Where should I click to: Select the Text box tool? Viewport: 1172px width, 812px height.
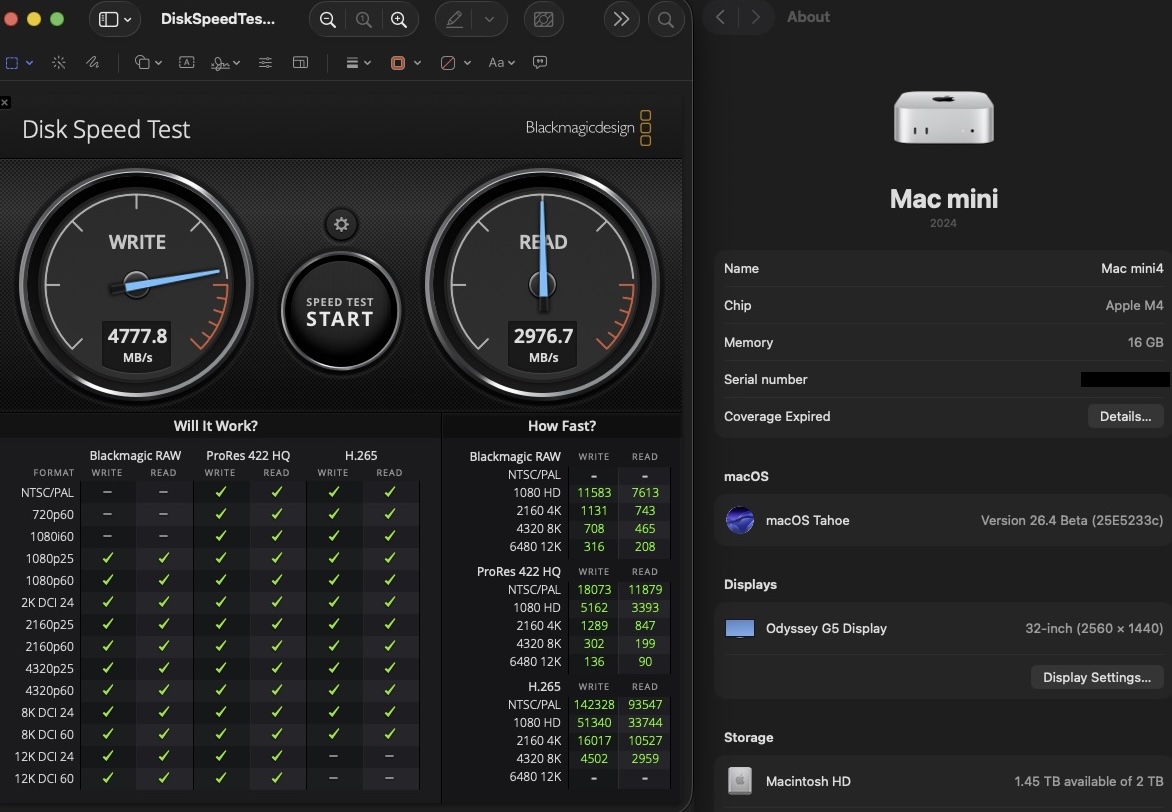[187, 63]
